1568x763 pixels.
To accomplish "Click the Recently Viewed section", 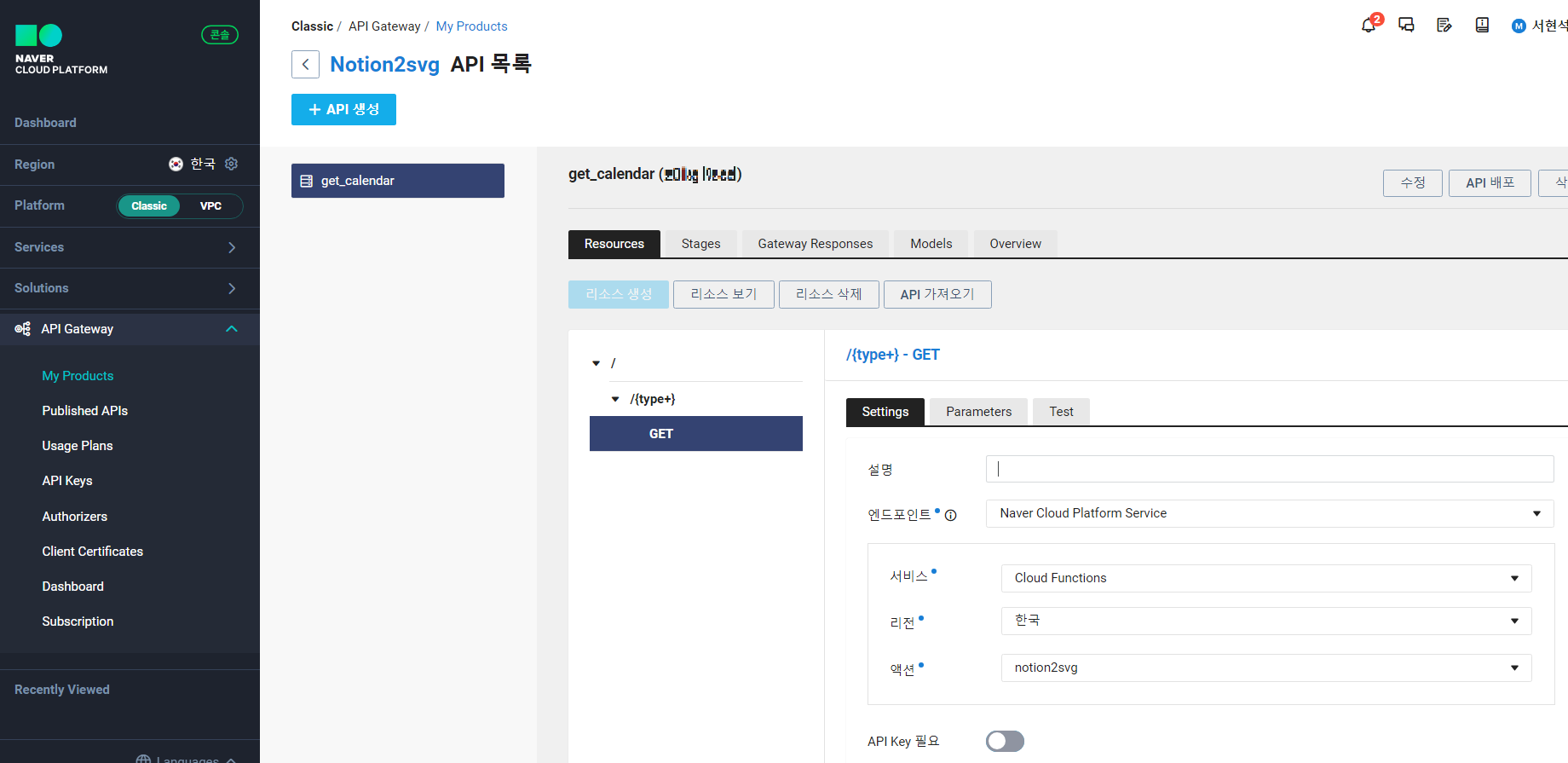I will click(62, 690).
